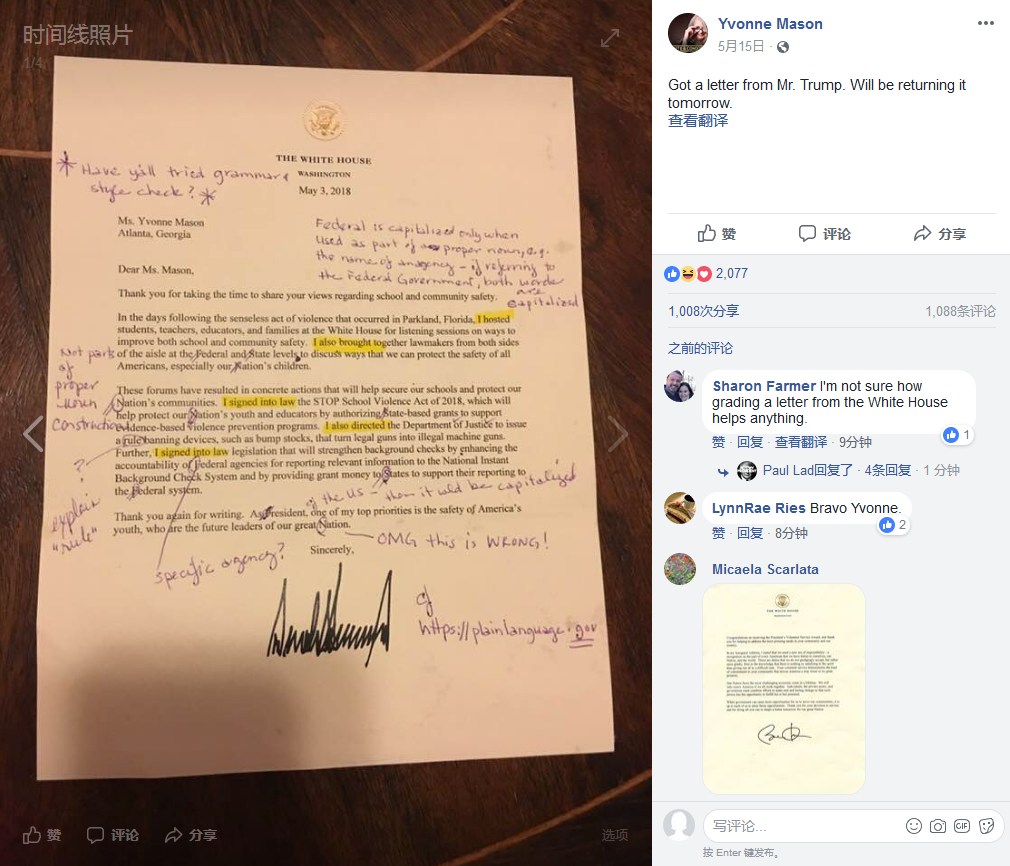This screenshot has height=866, width=1010.
Task: Open Yvonne Mason's profile
Action: pos(770,24)
